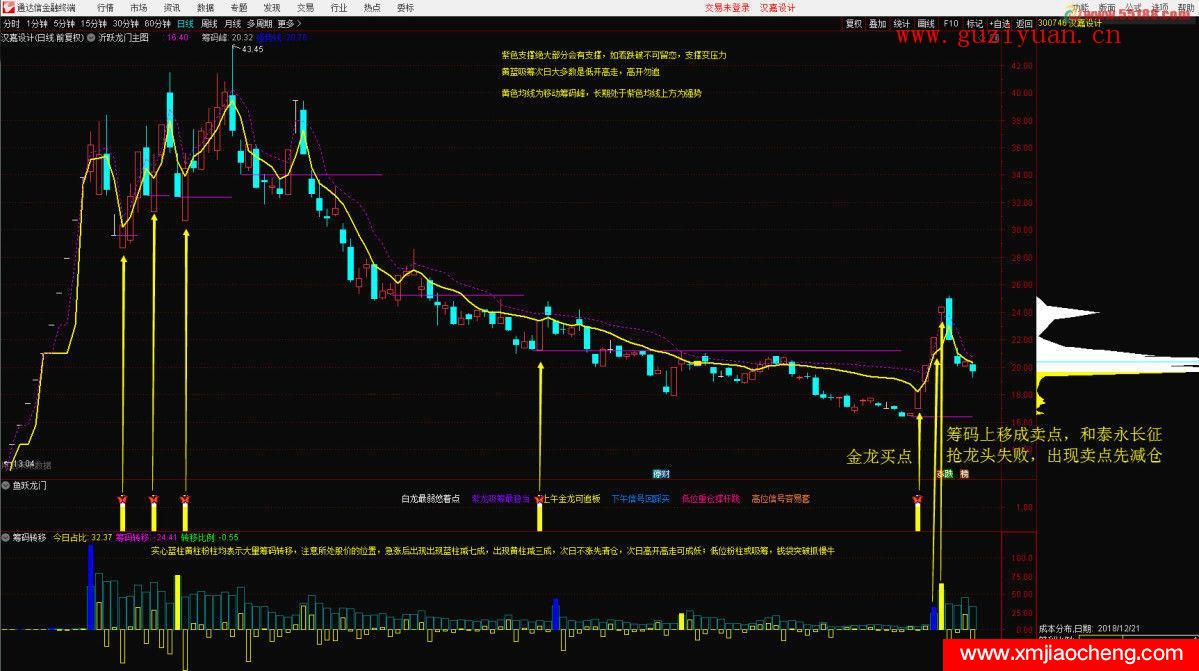1199x671 pixels.
Task: Click the 涨跌 tag near the recent peak
Action: tap(943, 473)
